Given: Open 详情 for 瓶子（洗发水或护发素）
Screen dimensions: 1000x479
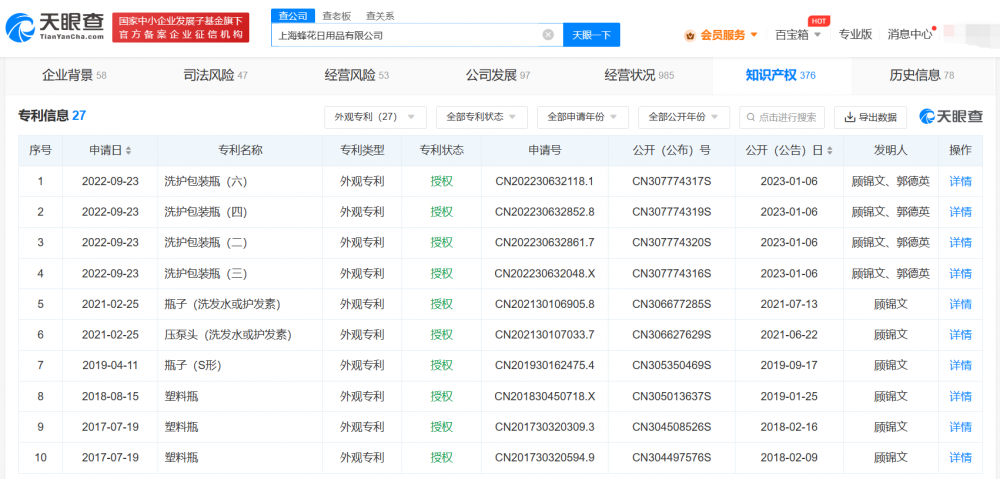Looking at the screenshot, I should [x=960, y=304].
